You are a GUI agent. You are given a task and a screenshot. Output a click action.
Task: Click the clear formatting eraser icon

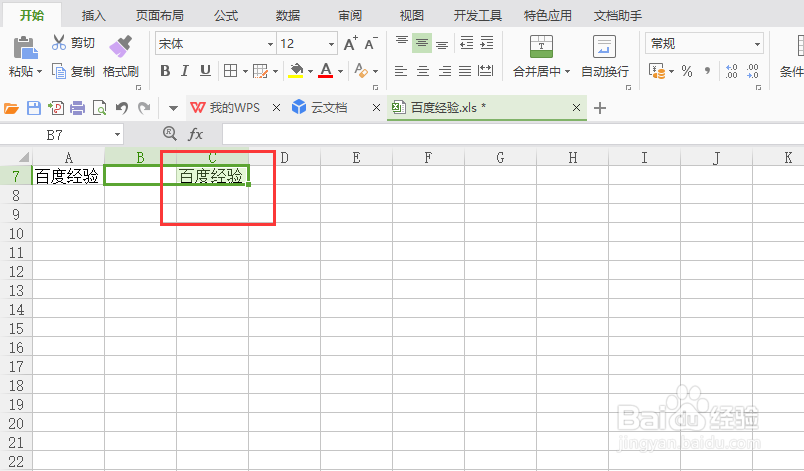coord(361,71)
